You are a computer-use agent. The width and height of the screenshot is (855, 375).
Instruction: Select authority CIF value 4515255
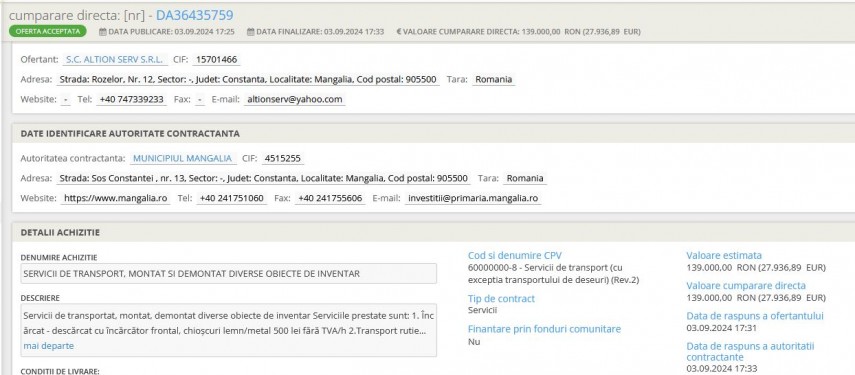[283, 159]
